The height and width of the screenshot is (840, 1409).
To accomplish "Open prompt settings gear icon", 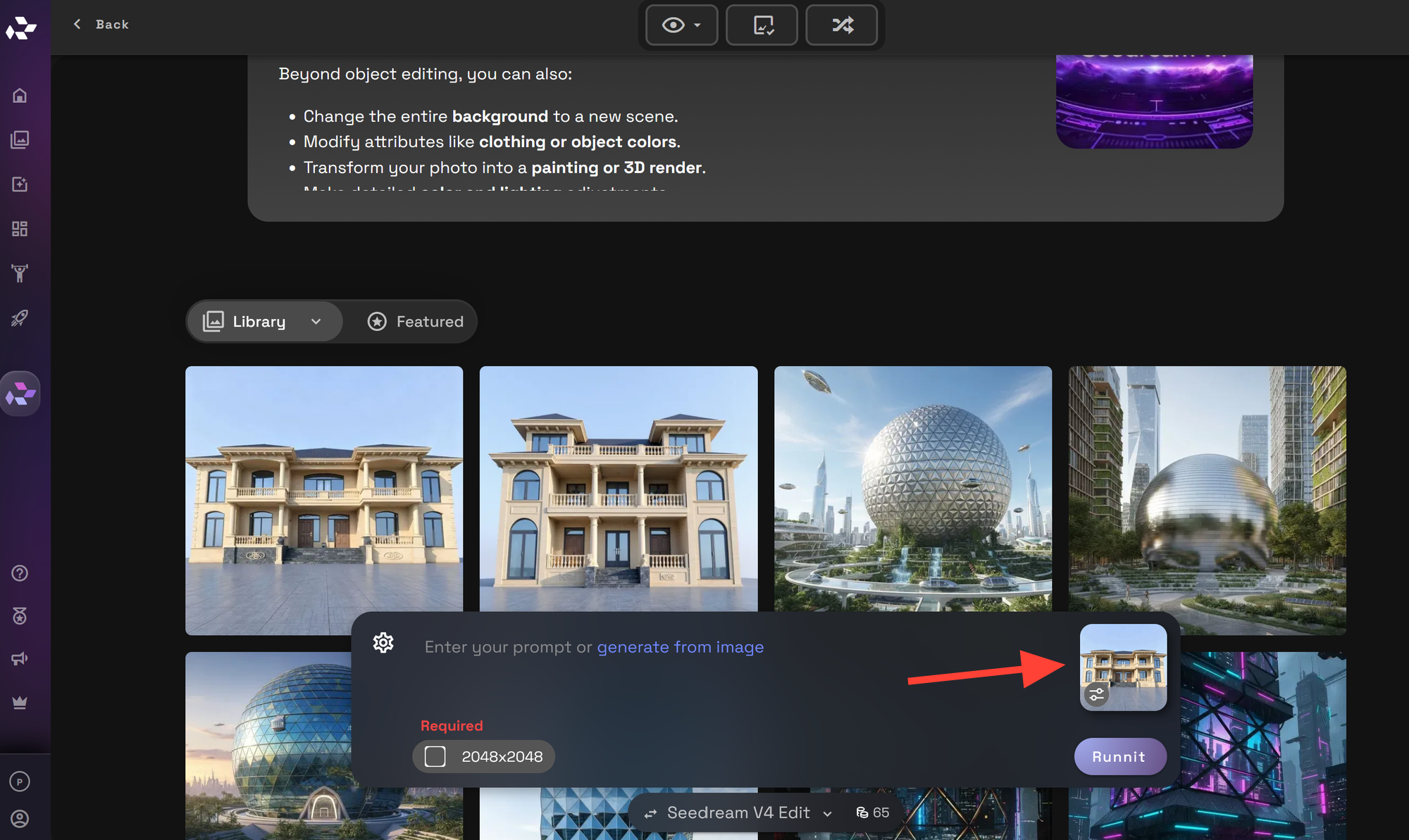I will point(383,642).
